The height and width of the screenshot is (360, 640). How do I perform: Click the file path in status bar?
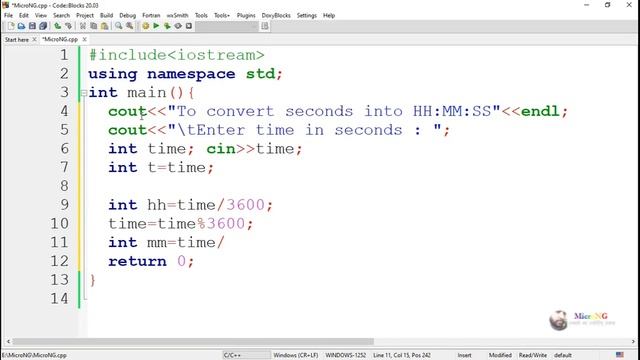click(x=34, y=356)
